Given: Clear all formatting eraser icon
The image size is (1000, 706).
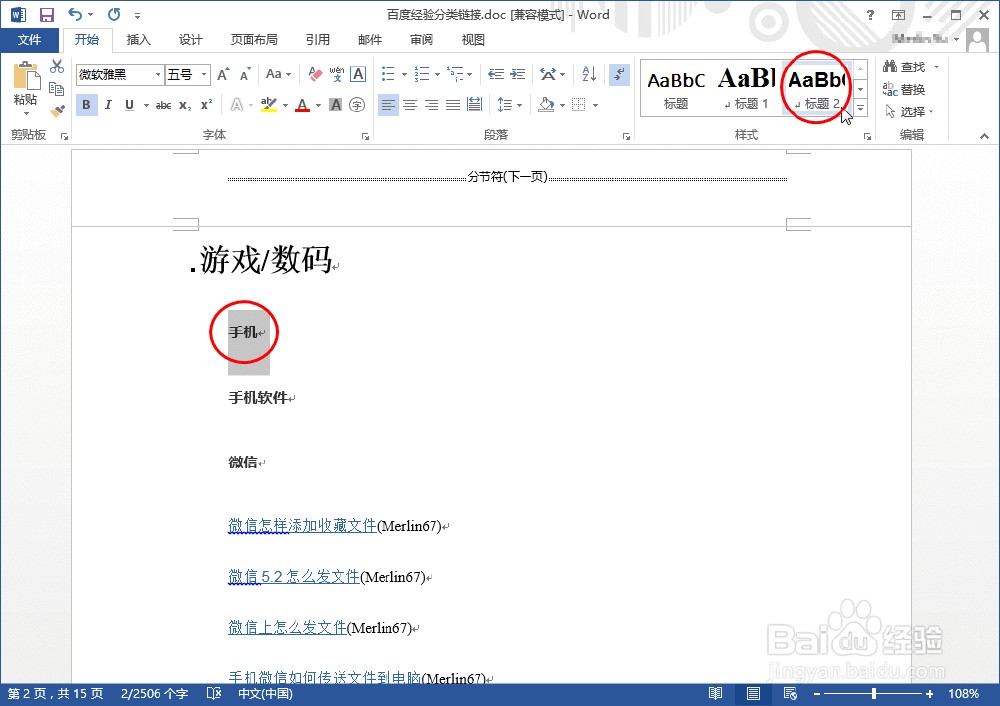Looking at the screenshot, I should (x=315, y=75).
